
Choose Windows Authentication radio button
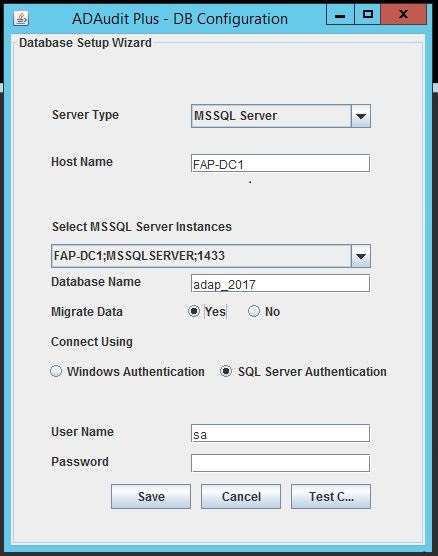[x=56, y=371]
